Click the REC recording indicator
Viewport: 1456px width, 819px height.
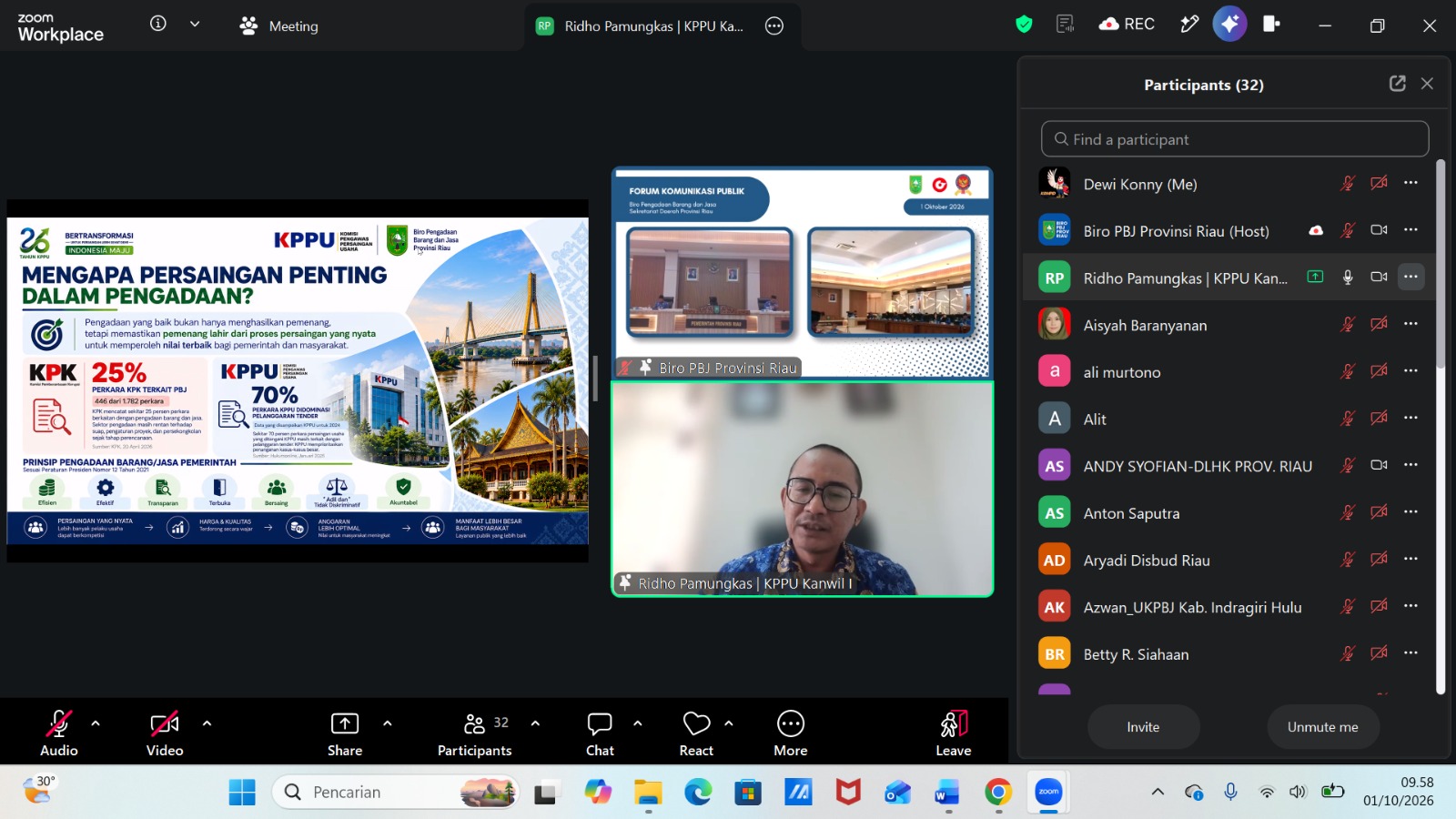click(x=1127, y=25)
